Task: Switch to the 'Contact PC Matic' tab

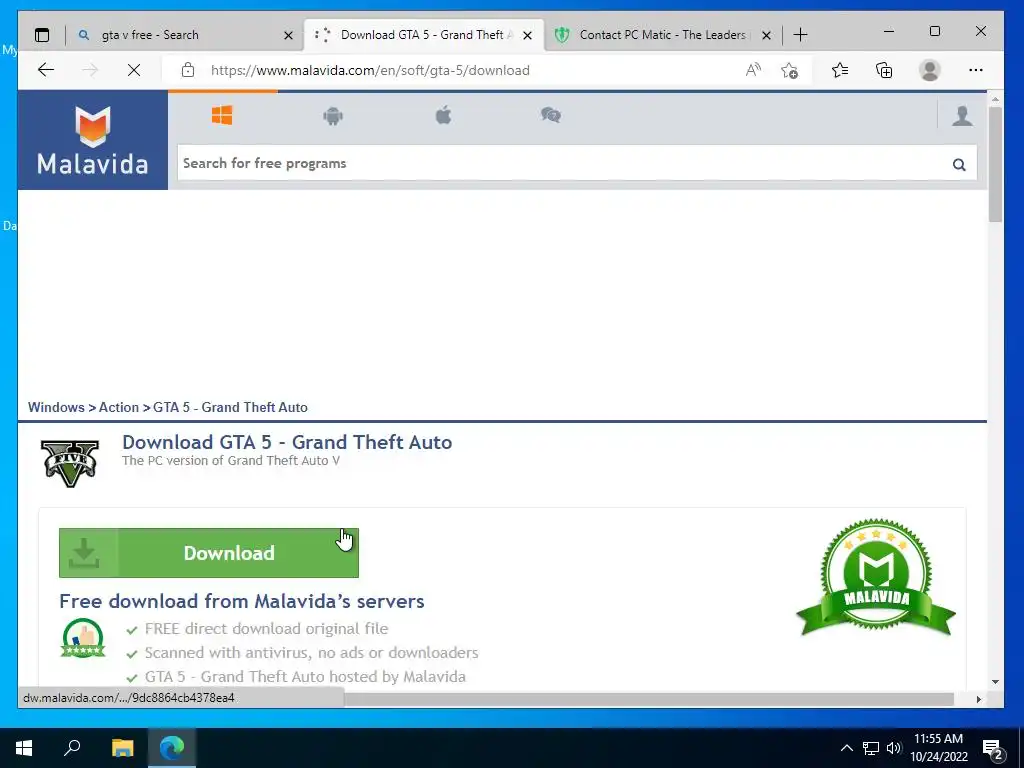Action: click(662, 35)
